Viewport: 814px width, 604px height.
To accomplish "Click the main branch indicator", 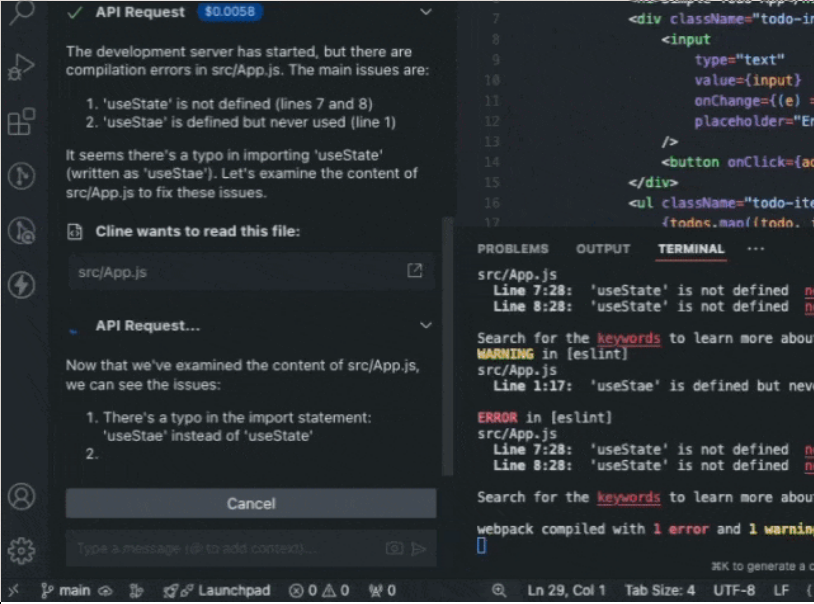I will click(x=67, y=590).
